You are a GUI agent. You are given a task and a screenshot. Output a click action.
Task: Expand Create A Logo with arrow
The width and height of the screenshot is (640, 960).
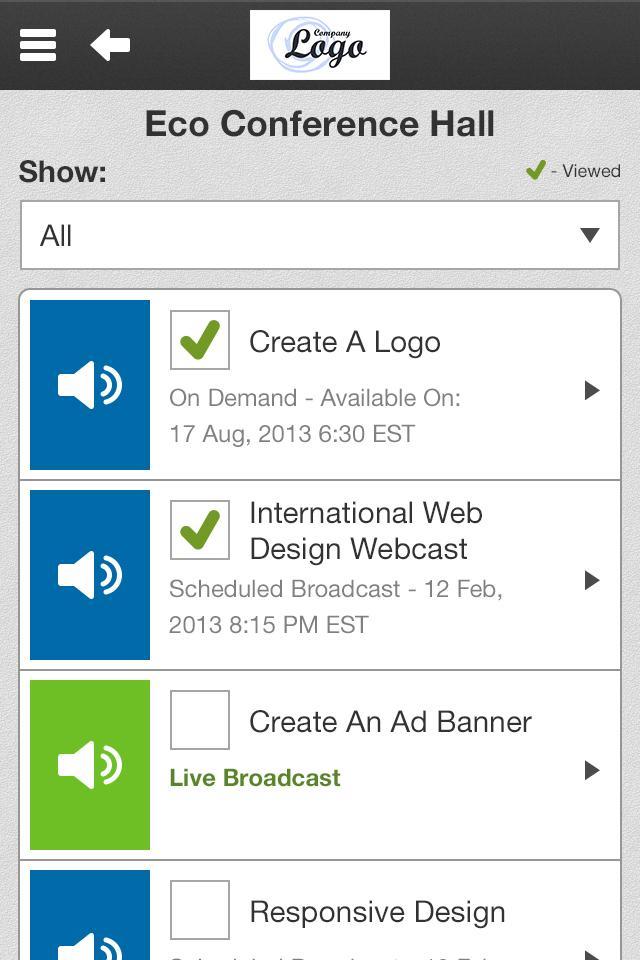click(x=592, y=390)
